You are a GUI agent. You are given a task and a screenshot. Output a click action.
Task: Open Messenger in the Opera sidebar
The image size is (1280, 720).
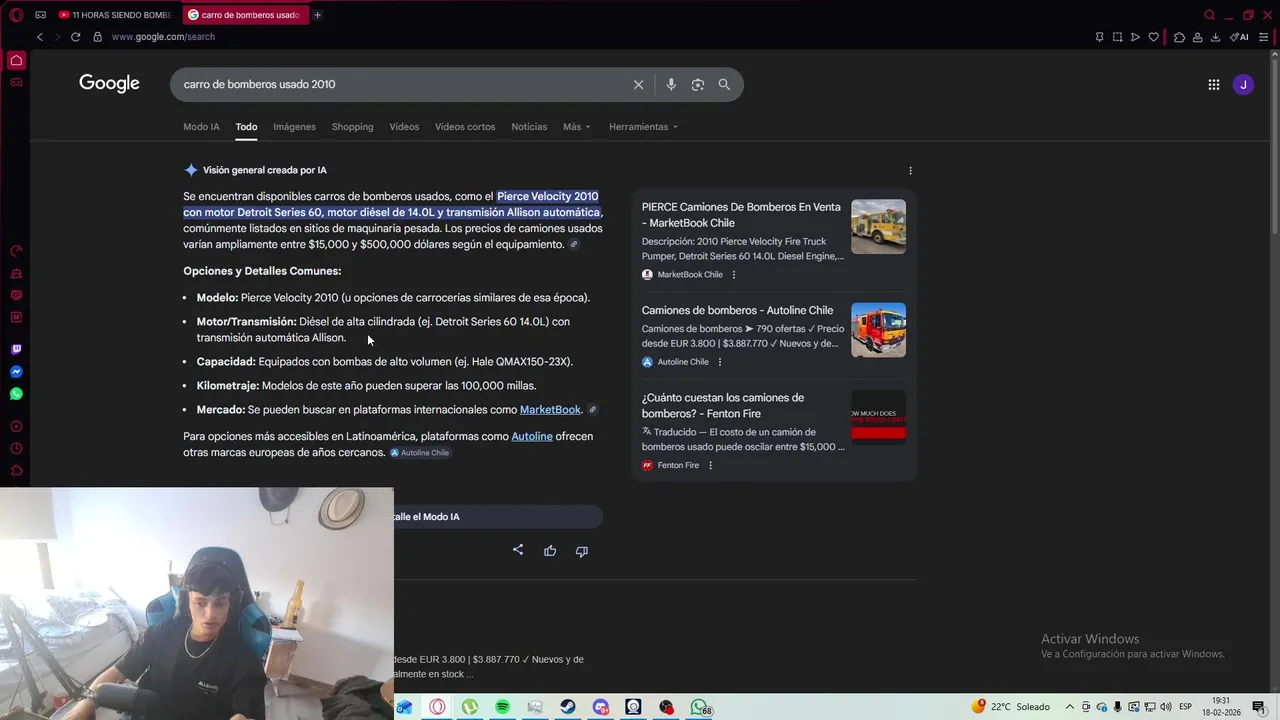click(16, 372)
